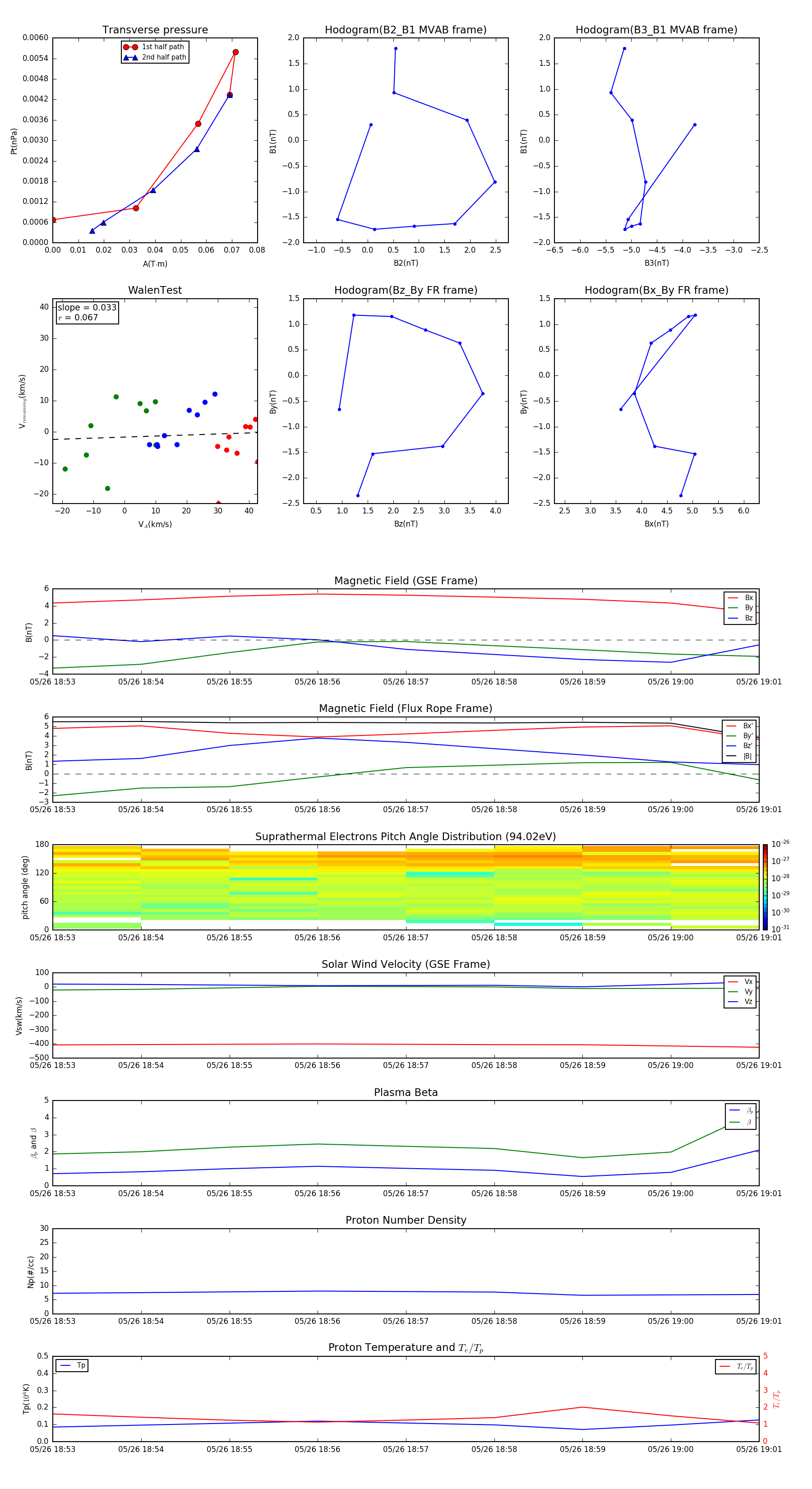
Task: Click '05/26 18:56' under Proton Temperature plot
Action: [x=317, y=1449]
